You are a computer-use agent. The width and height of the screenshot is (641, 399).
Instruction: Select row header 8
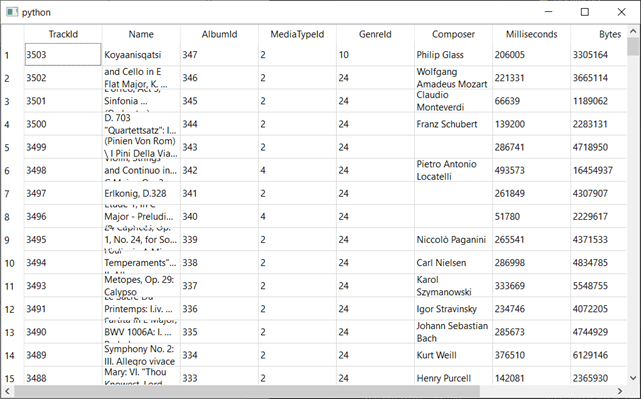(x=13, y=217)
